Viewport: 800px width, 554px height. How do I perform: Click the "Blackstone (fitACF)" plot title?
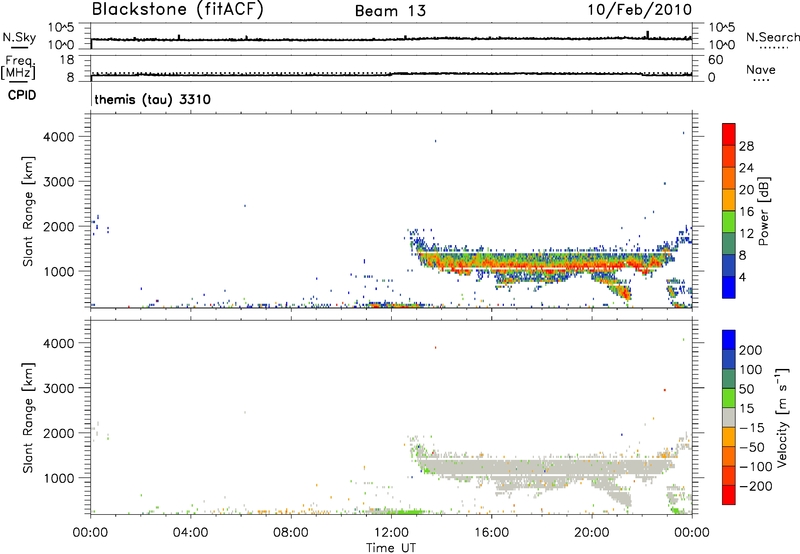point(177,9)
